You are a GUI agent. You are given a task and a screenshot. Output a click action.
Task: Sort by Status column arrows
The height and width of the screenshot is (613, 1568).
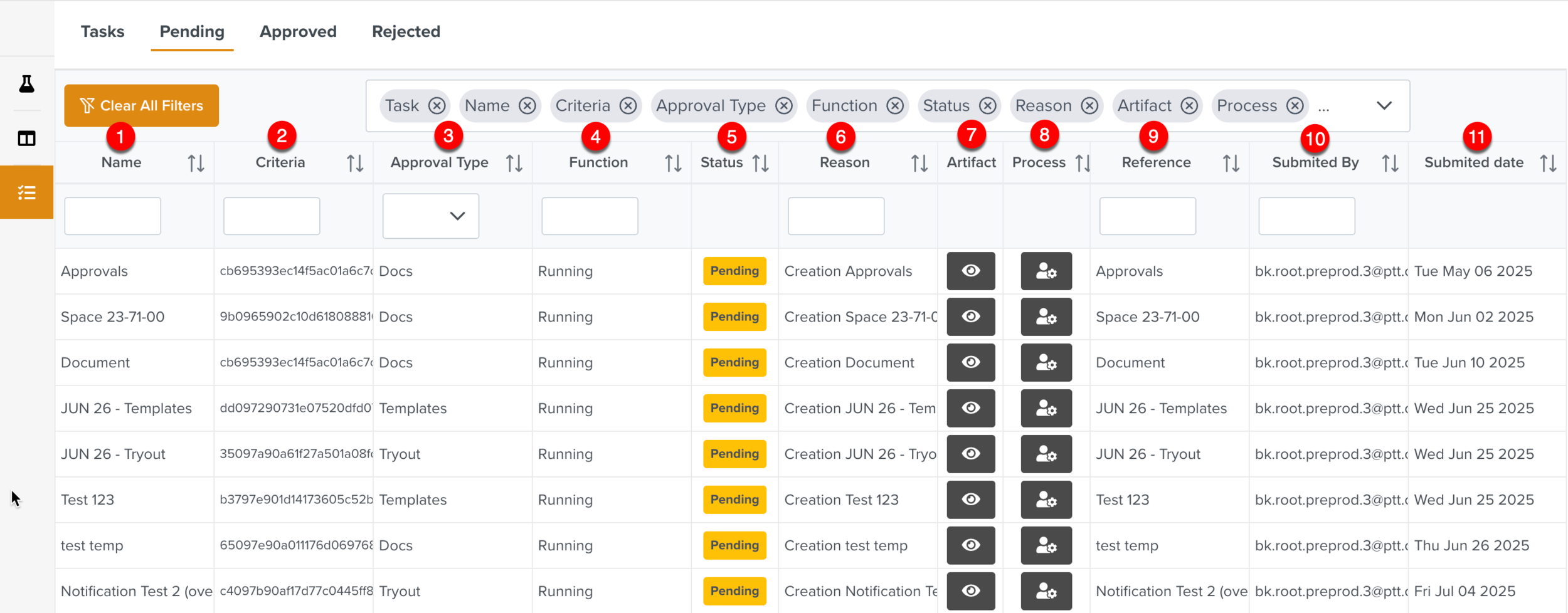pyautogui.click(x=760, y=164)
